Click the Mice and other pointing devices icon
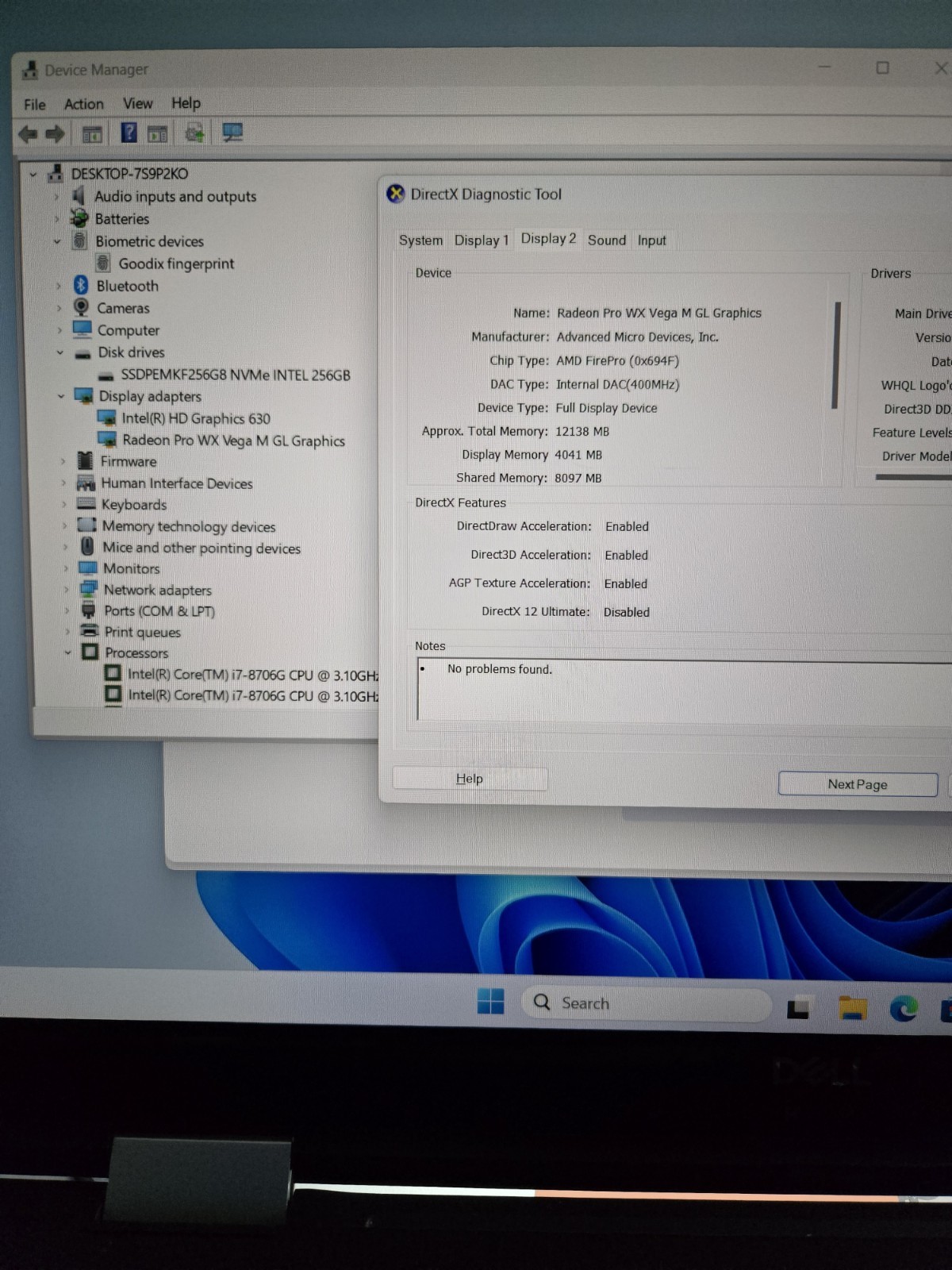 click(x=88, y=547)
